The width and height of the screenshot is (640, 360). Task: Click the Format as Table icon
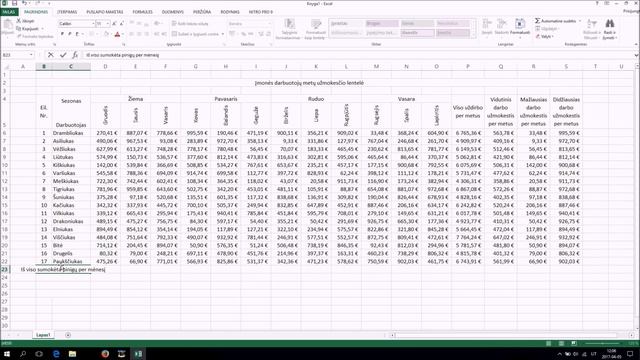point(316,24)
